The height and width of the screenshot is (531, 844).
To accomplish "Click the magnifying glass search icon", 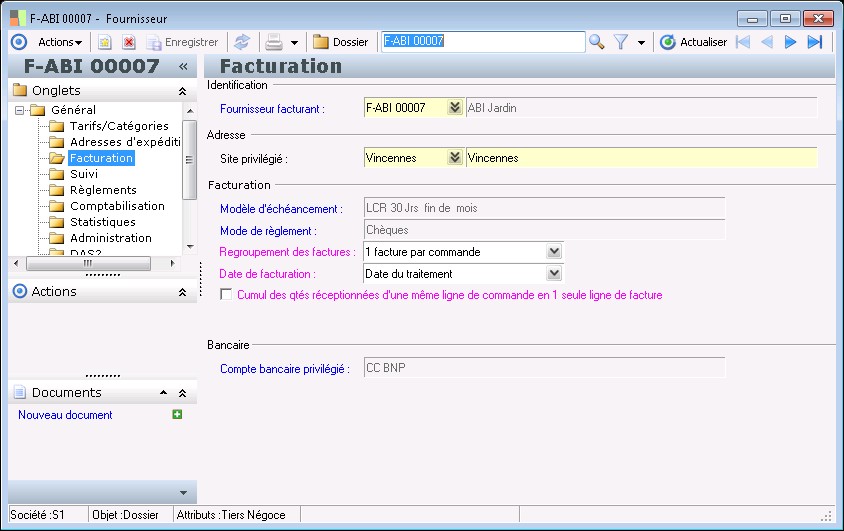I will 597,42.
